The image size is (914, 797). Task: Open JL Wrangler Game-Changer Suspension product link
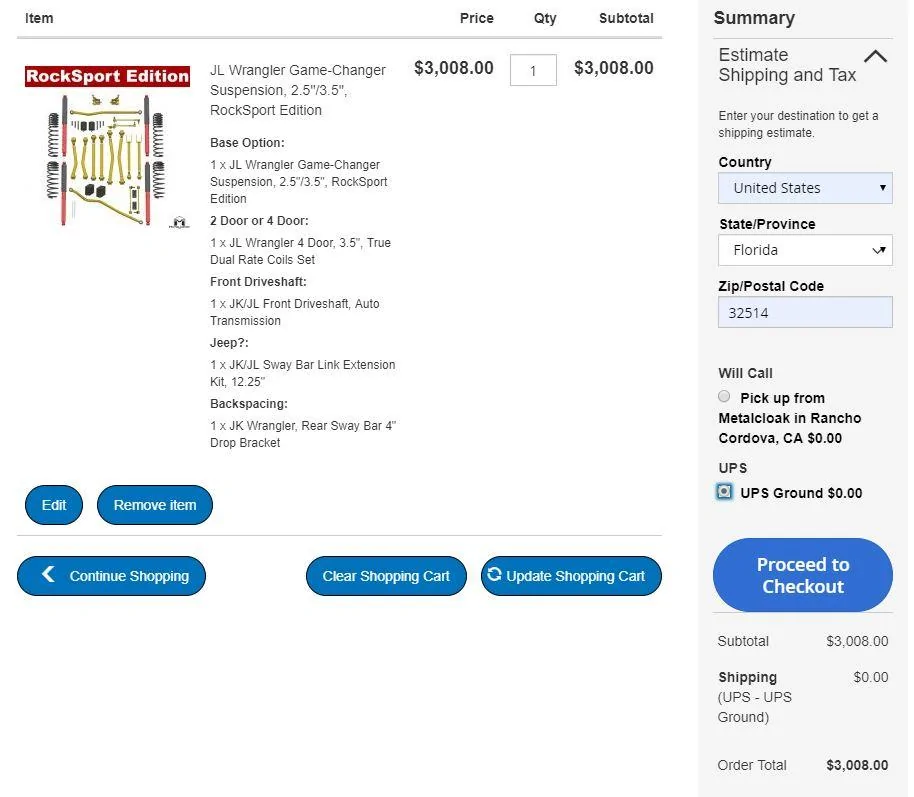pos(297,90)
